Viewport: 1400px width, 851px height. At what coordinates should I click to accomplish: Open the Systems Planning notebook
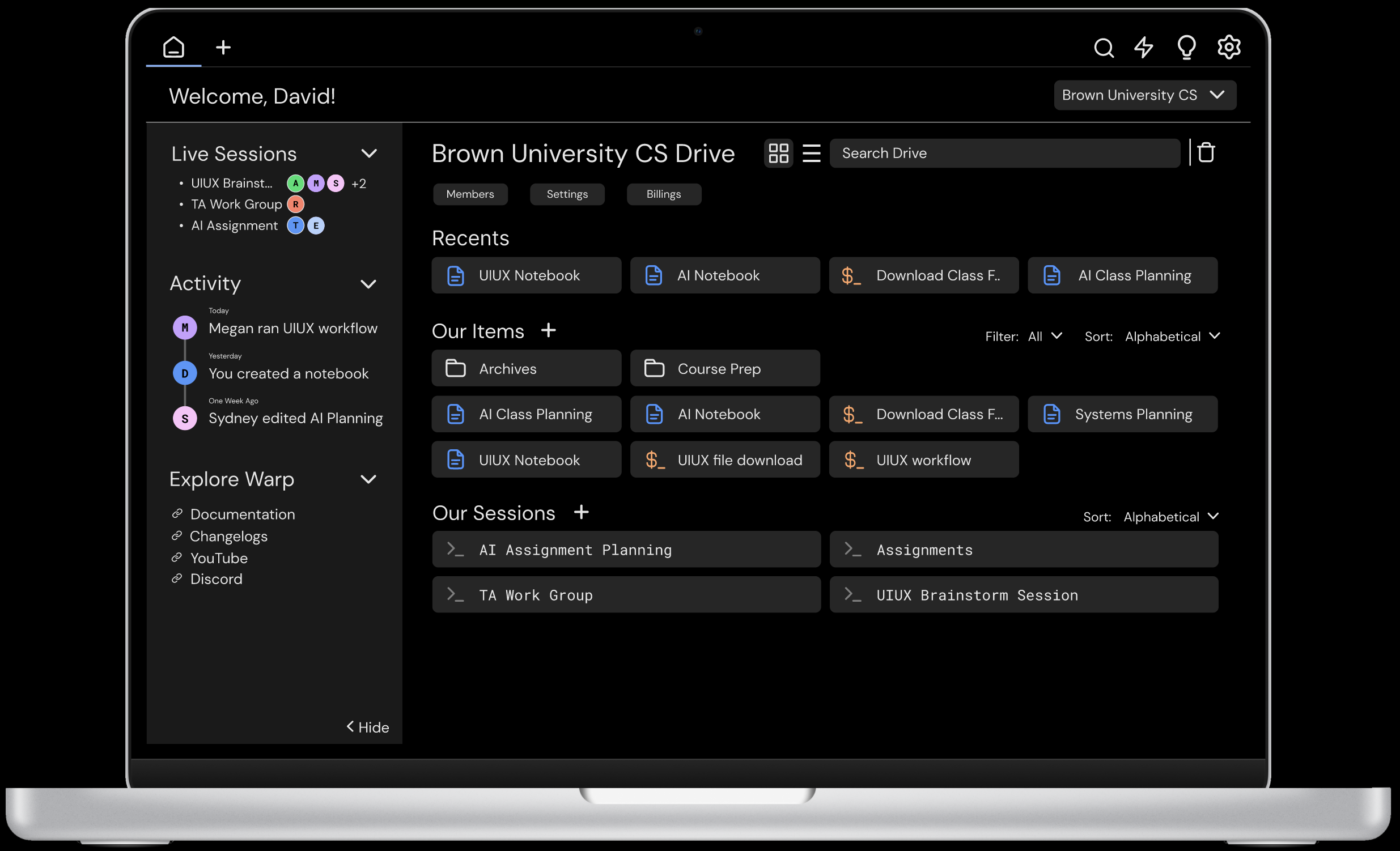pos(1123,414)
